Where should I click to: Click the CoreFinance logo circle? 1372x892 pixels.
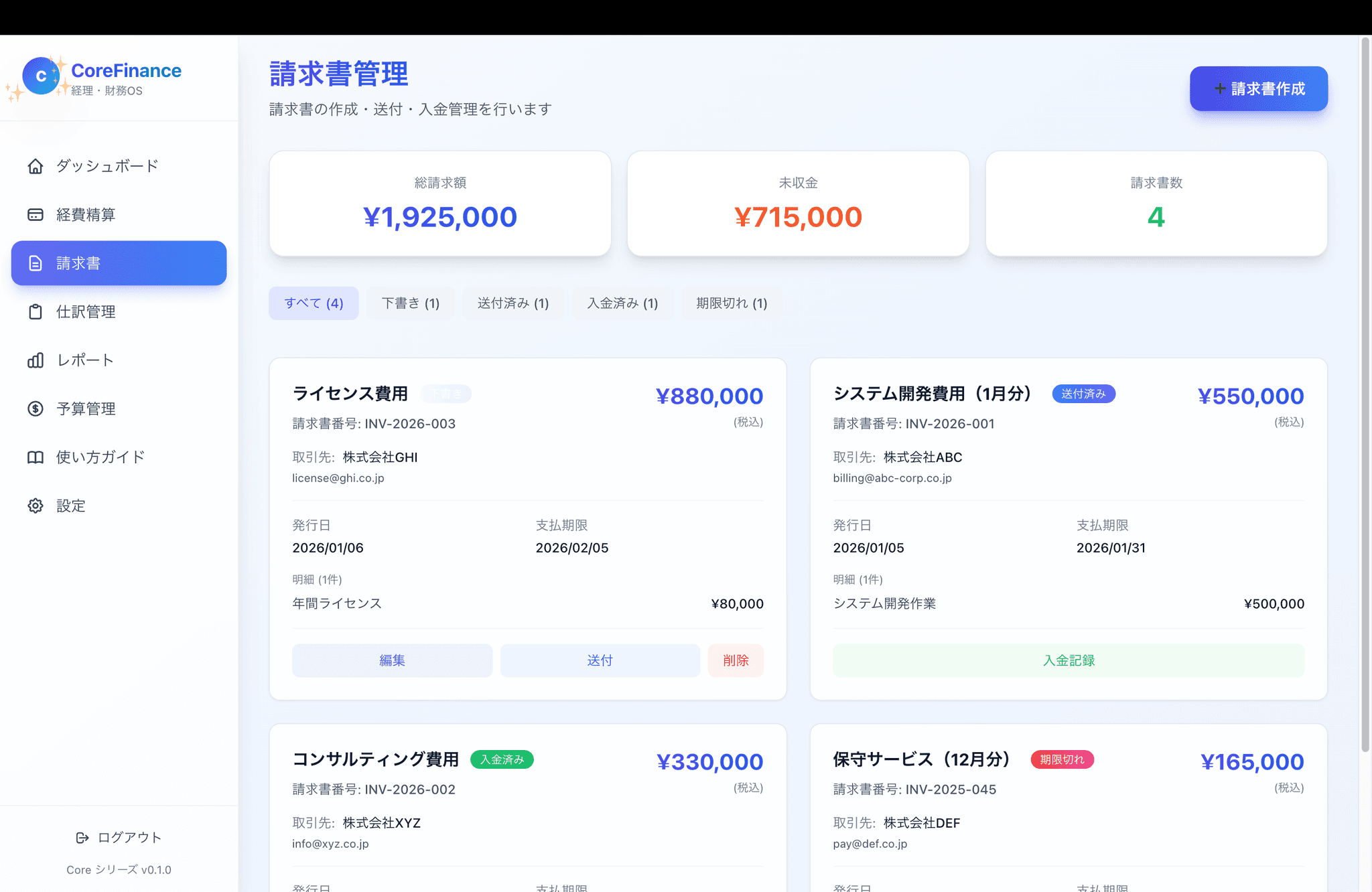(x=41, y=76)
